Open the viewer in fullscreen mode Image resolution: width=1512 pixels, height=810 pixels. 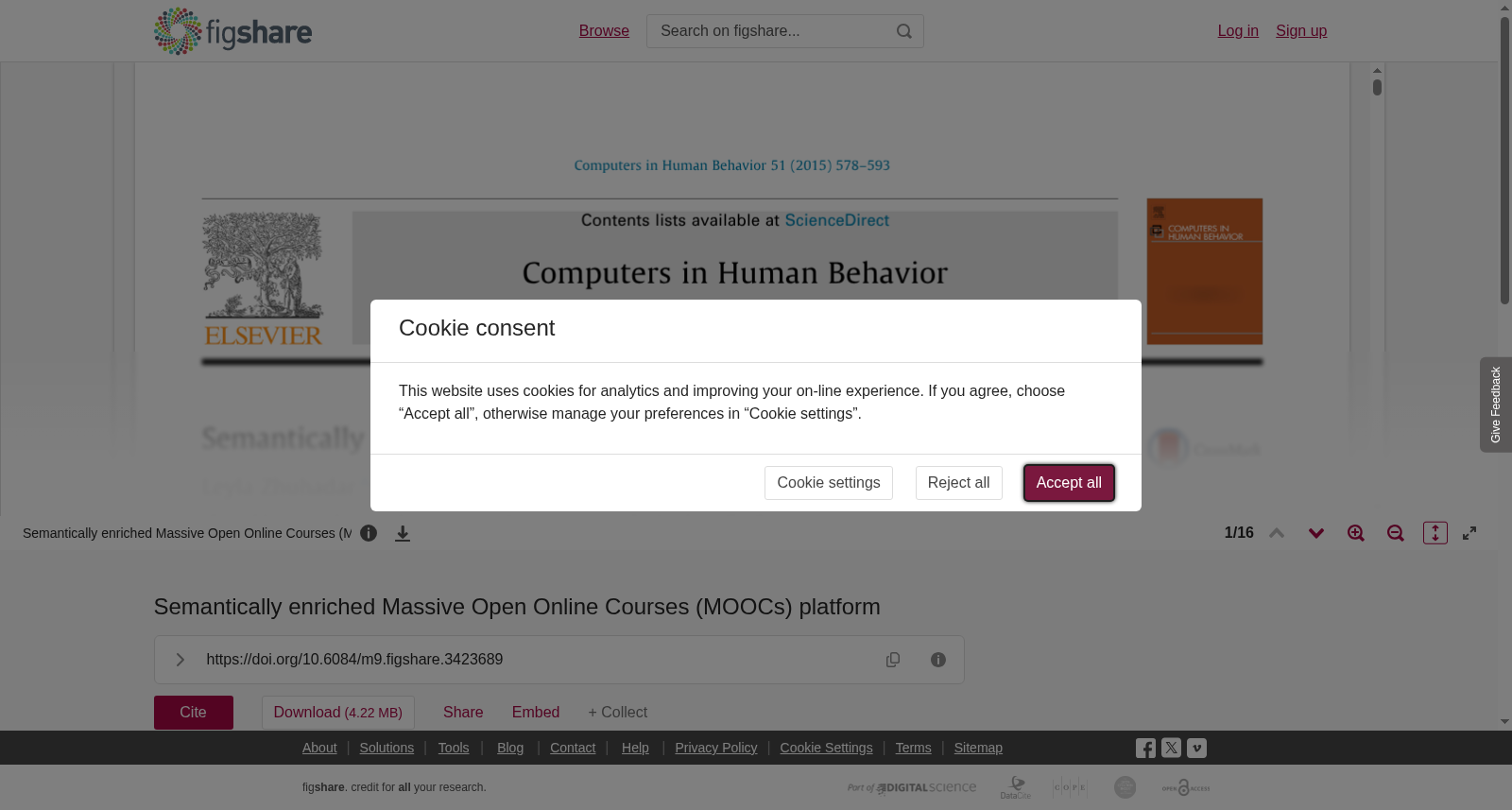(x=1469, y=533)
